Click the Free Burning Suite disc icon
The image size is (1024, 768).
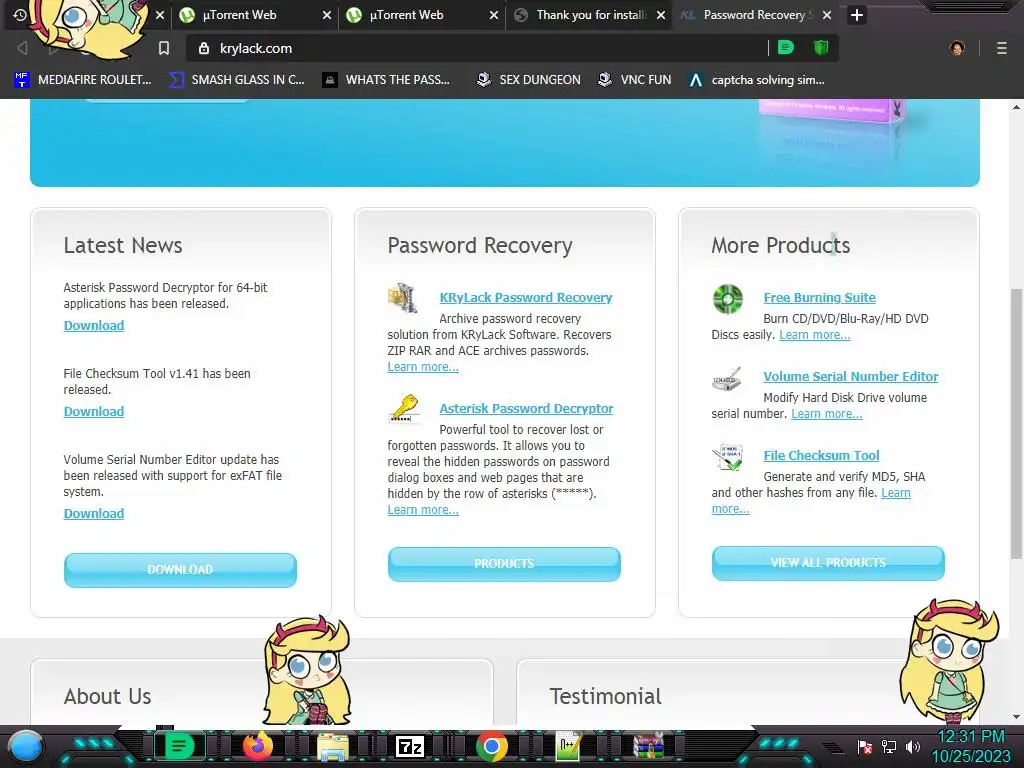pos(728,299)
